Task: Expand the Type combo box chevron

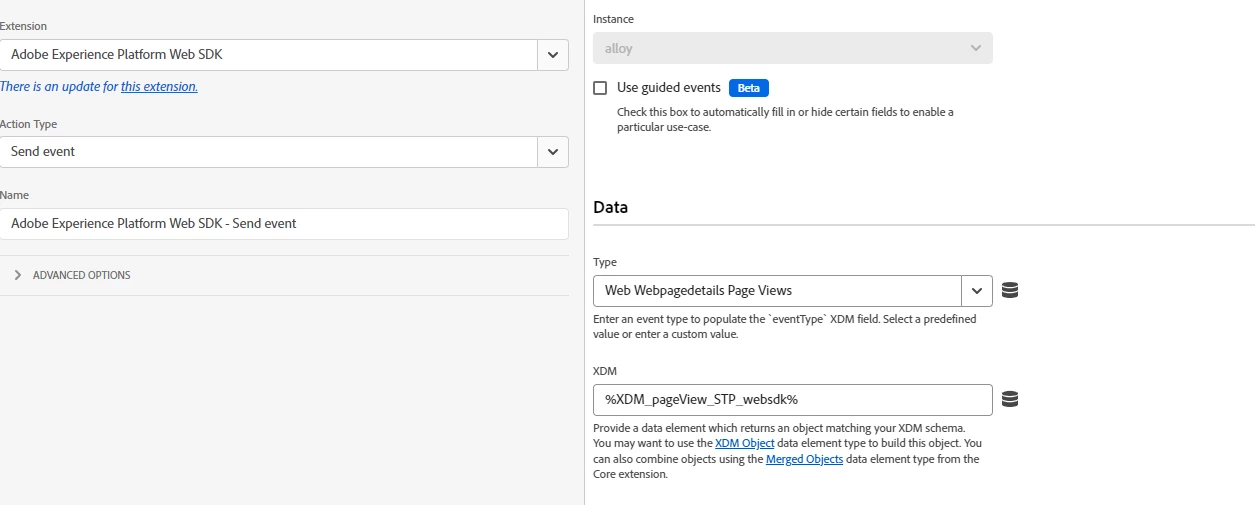Action: [x=977, y=291]
